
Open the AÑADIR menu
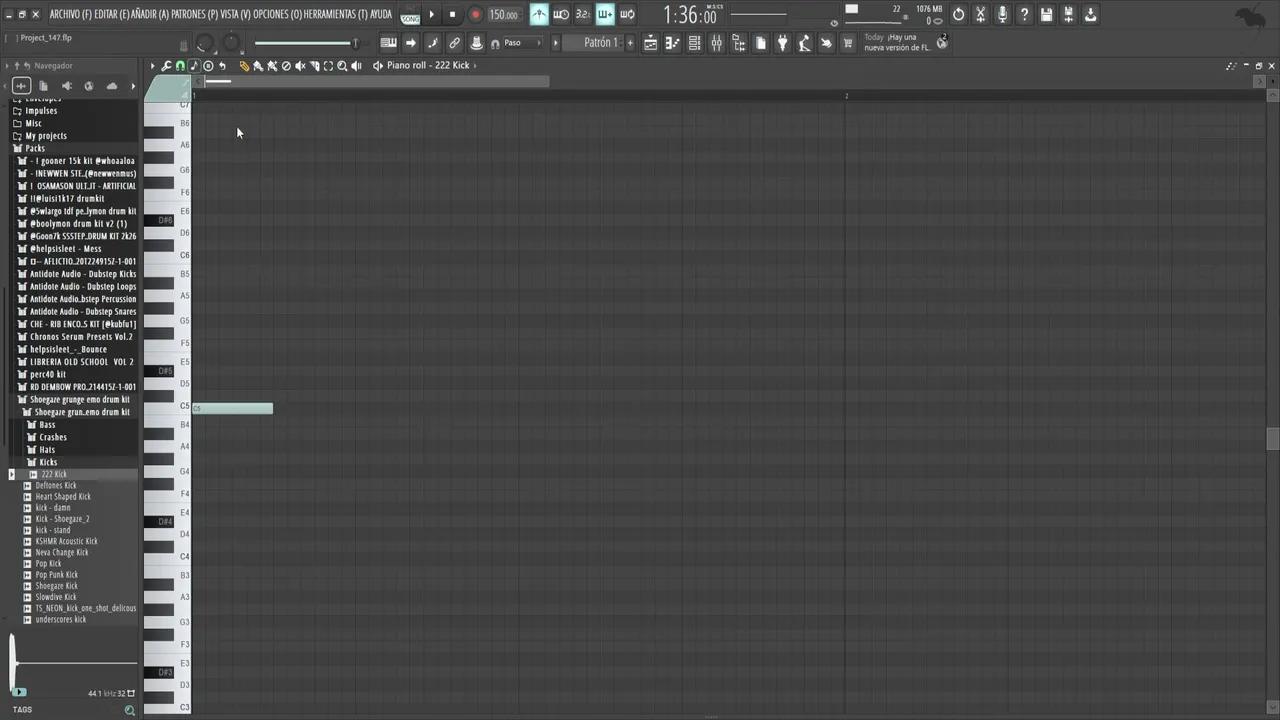(x=151, y=14)
